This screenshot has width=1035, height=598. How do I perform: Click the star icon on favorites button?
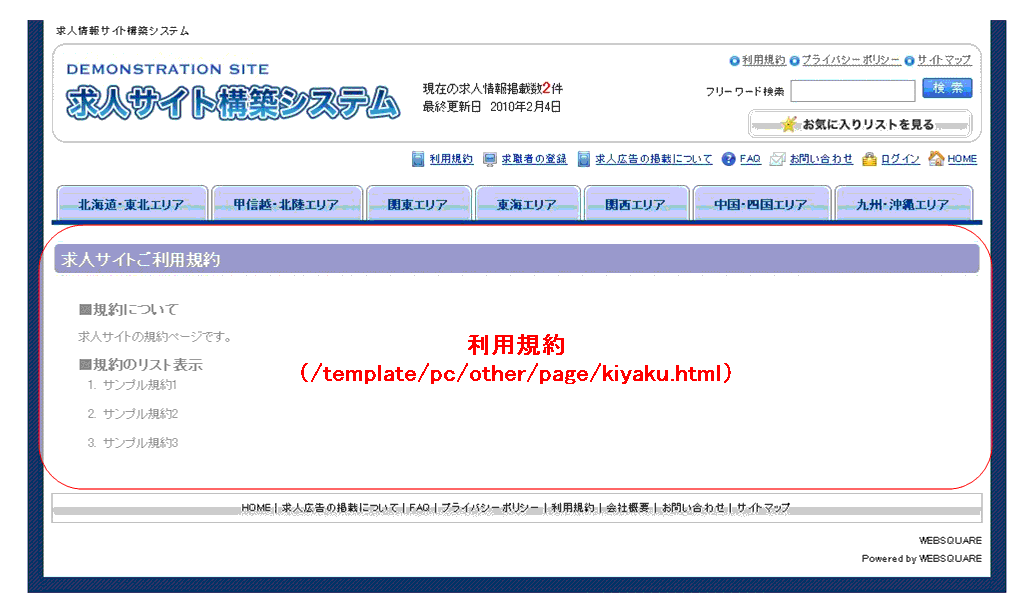[790, 124]
